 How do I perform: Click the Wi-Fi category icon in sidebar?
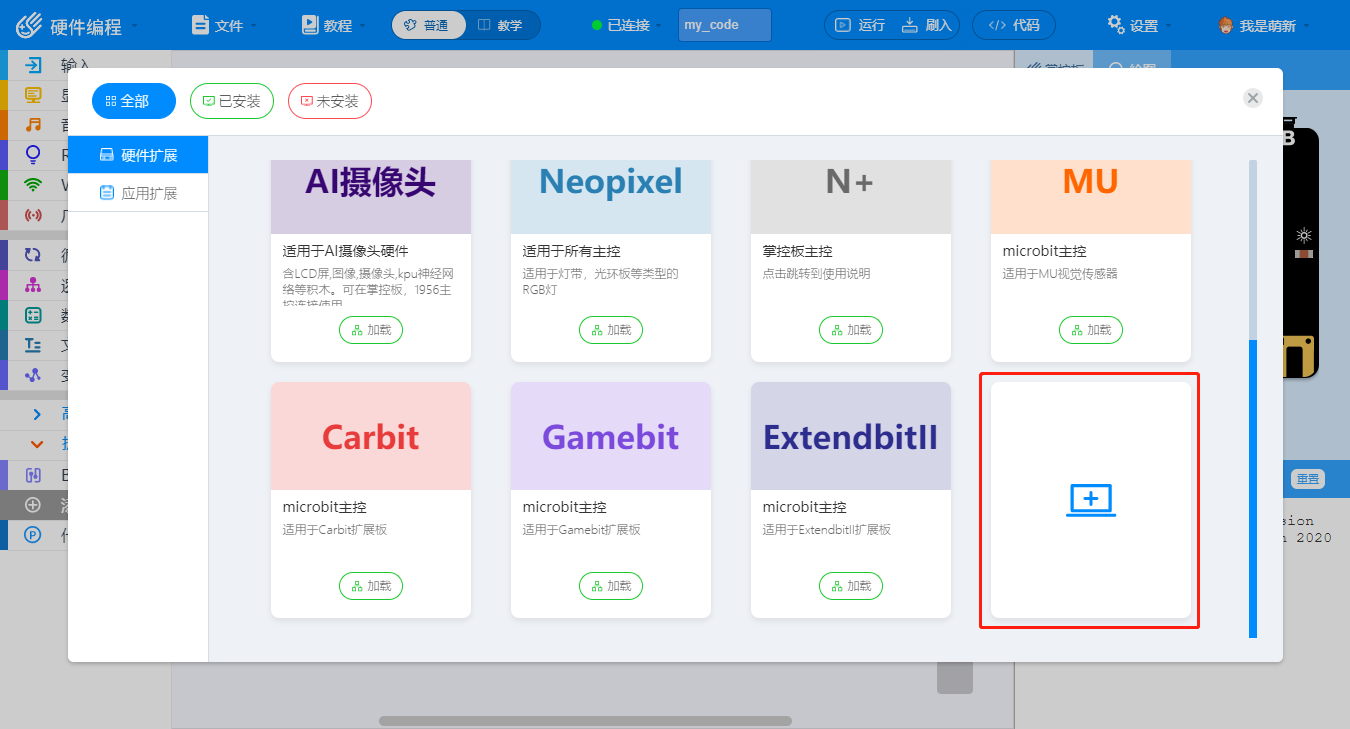(x=34, y=184)
